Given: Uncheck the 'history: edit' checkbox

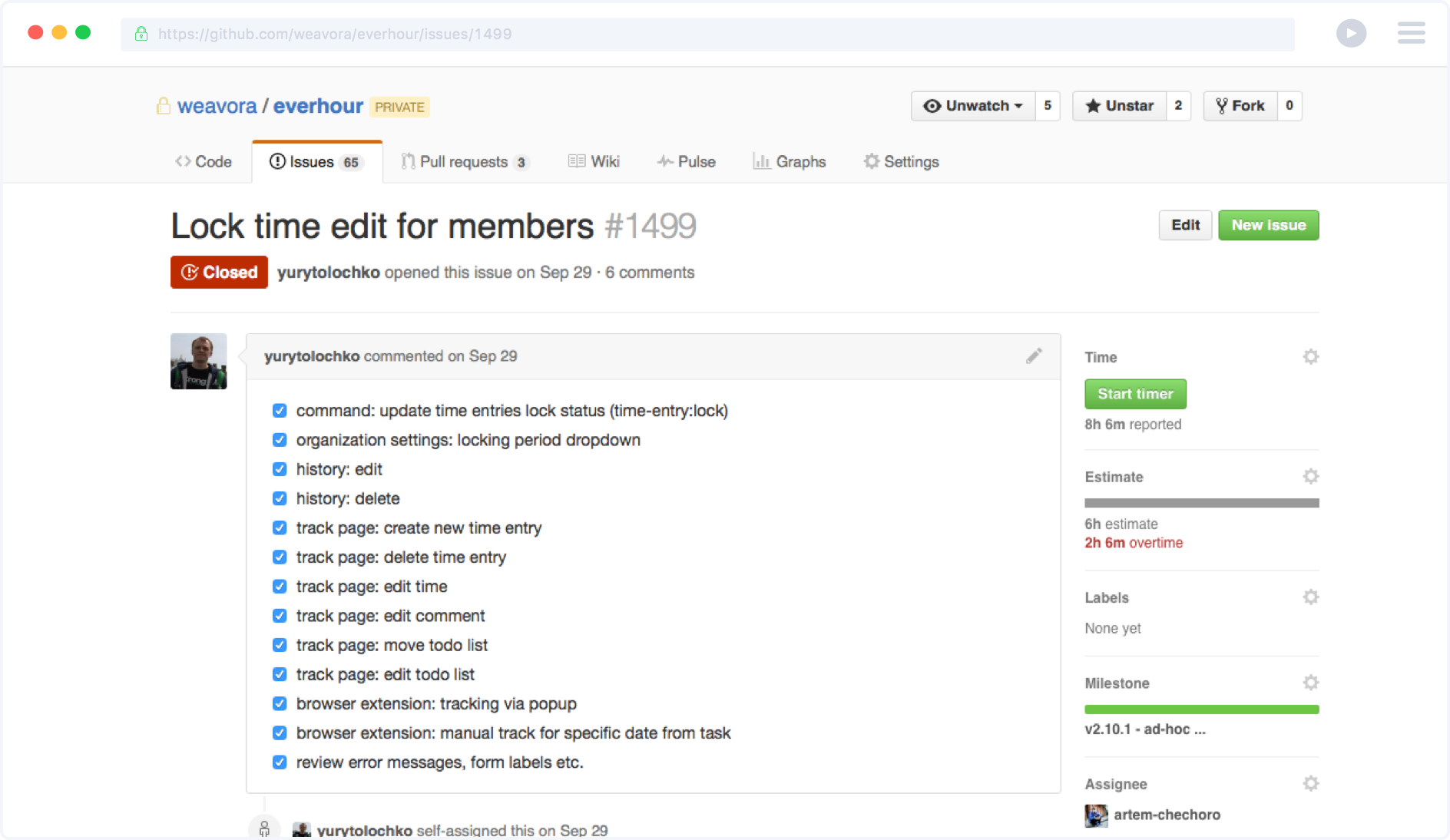Looking at the screenshot, I should coord(280,469).
